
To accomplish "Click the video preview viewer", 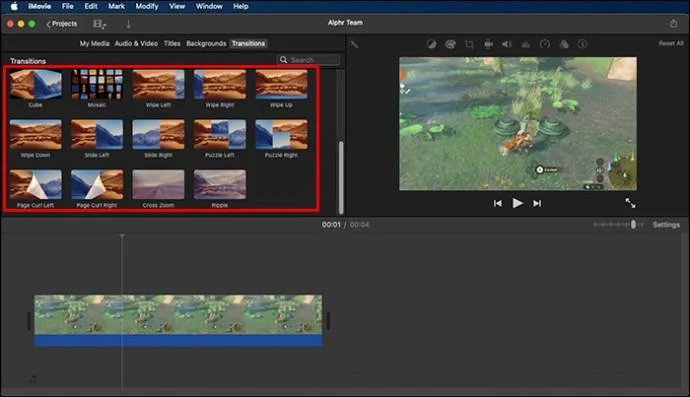I will 518,124.
